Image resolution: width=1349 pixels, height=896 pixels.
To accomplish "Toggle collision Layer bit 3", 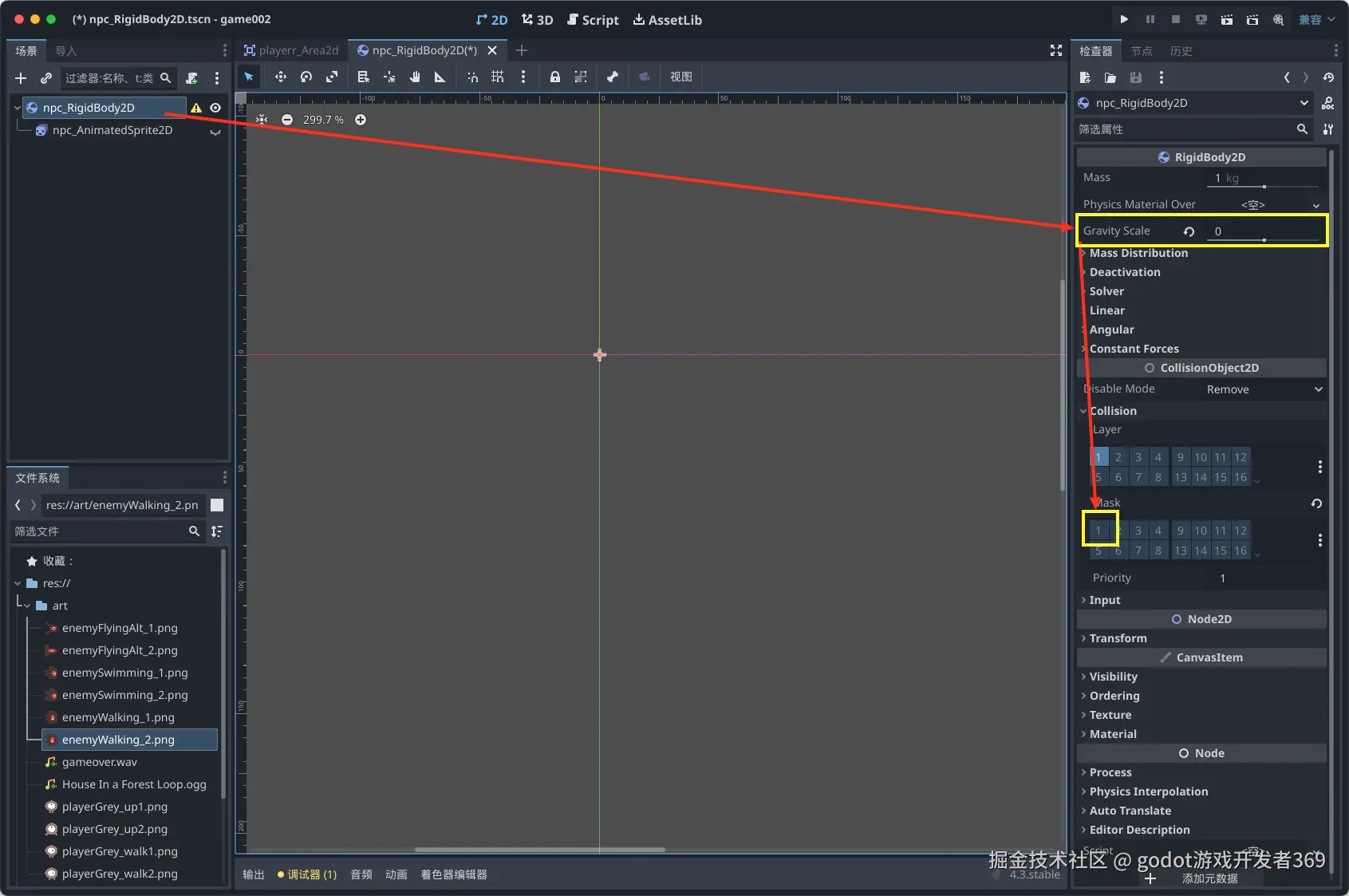I will coord(1138,457).
